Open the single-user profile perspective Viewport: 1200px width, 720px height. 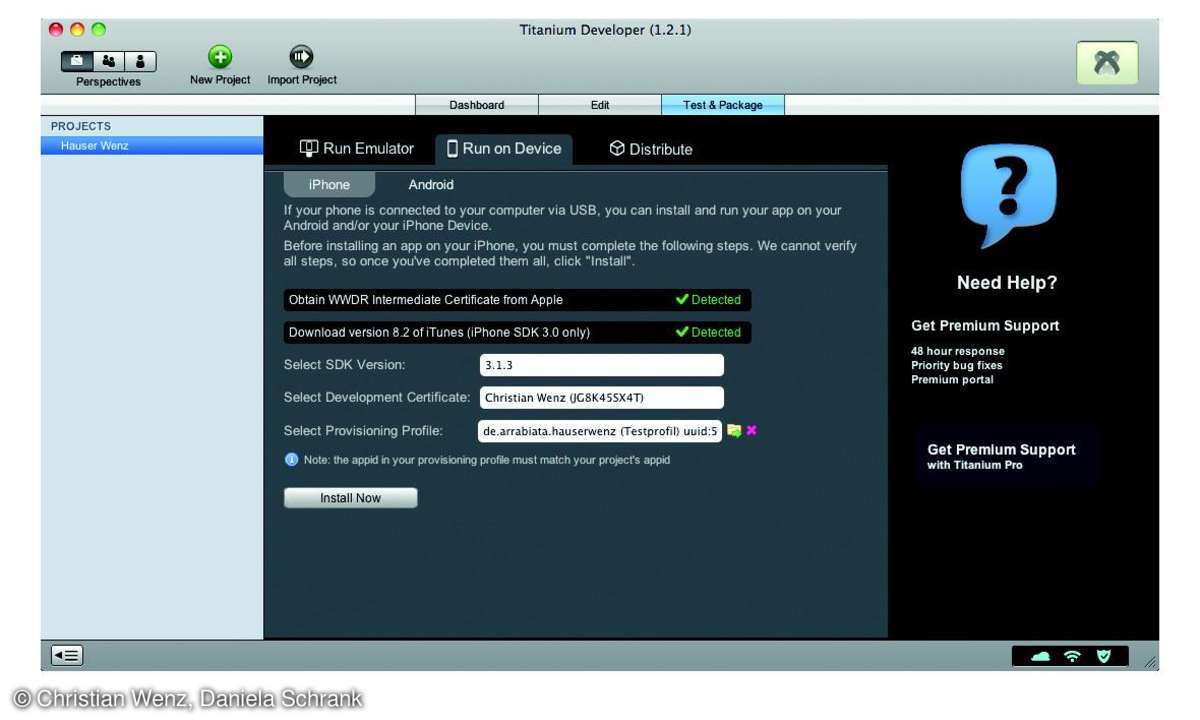[140, 61]
